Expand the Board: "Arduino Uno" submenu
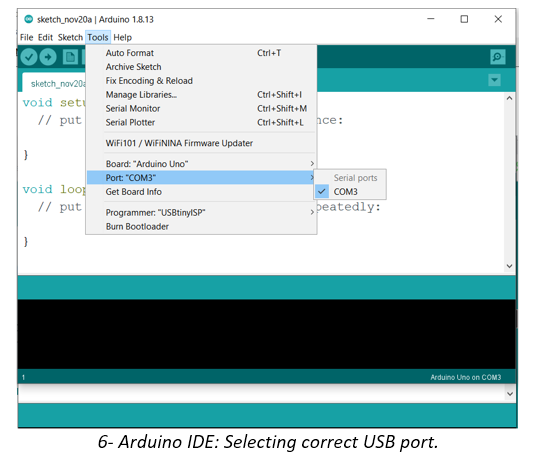 [201, 164]
